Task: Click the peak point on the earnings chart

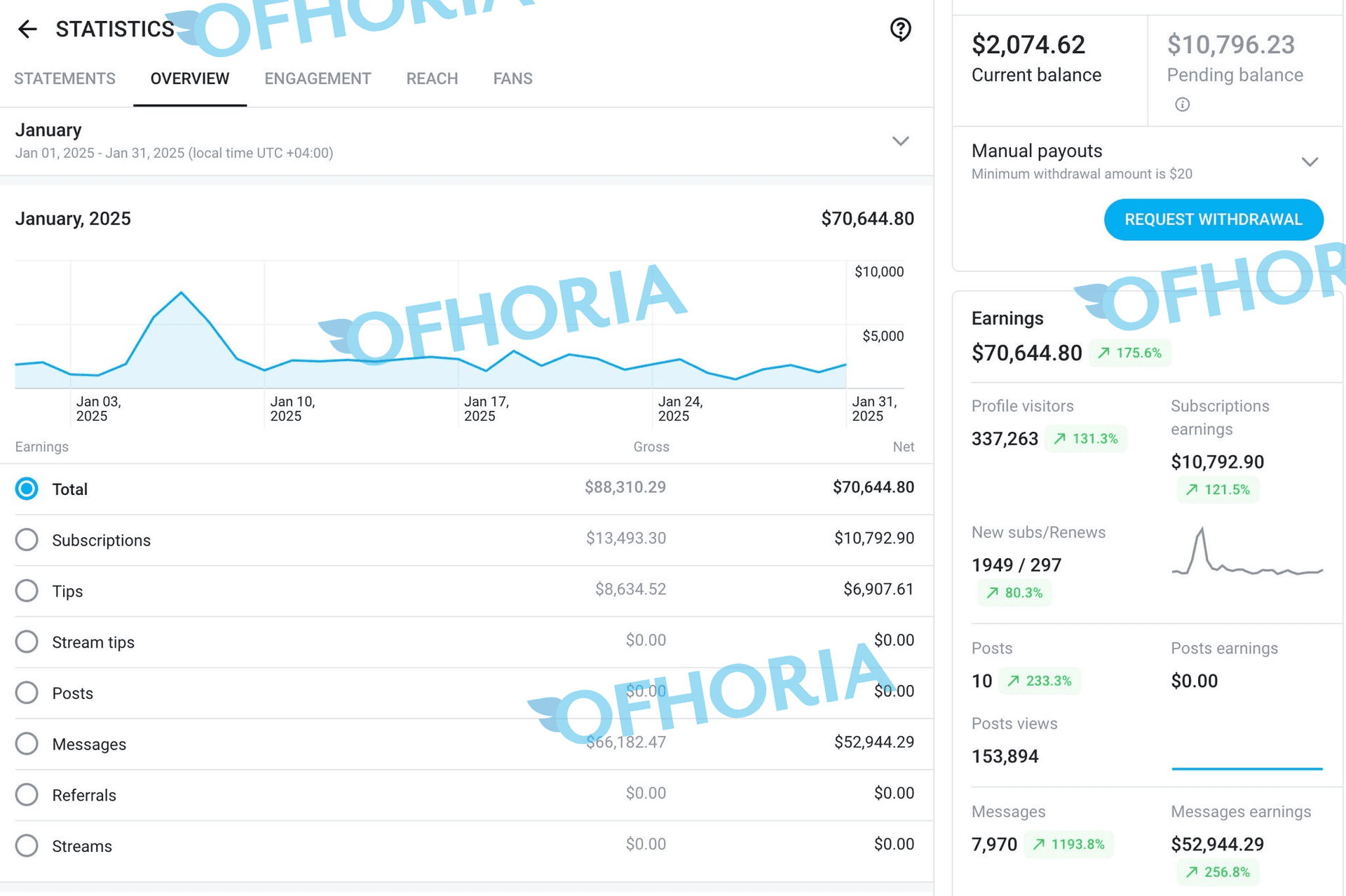Action: [182, 292]
